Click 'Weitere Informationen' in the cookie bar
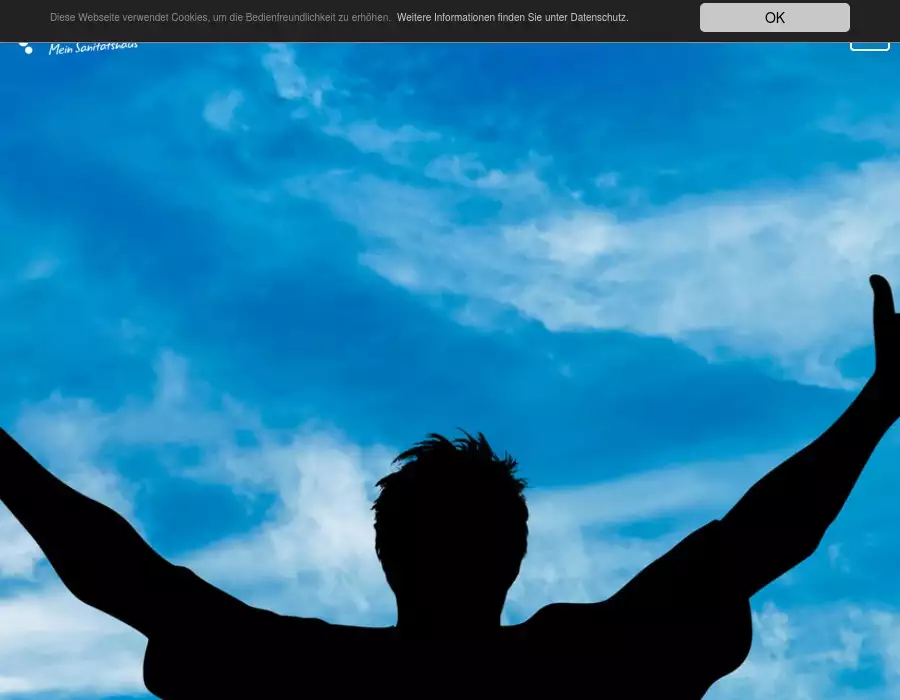The image size is (900, 700). [446, 18]
